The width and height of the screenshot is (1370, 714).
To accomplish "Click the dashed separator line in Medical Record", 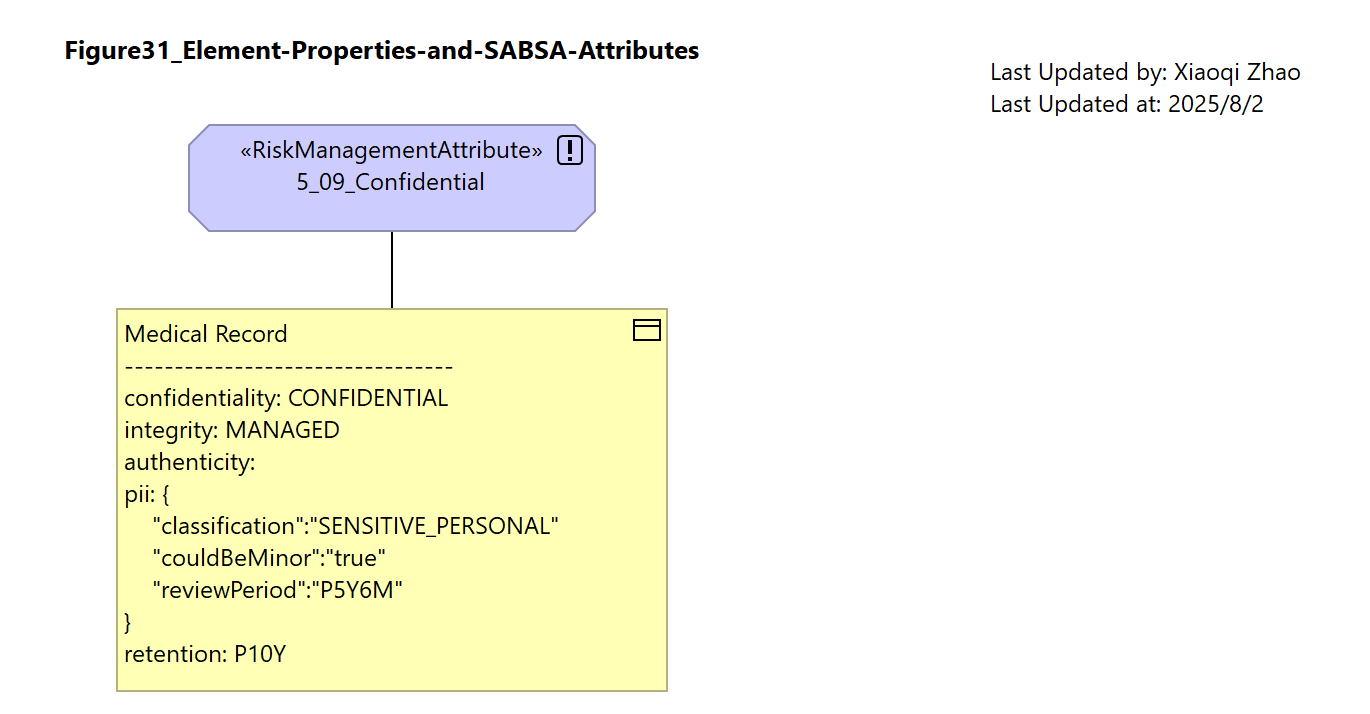I will point(289,367).
